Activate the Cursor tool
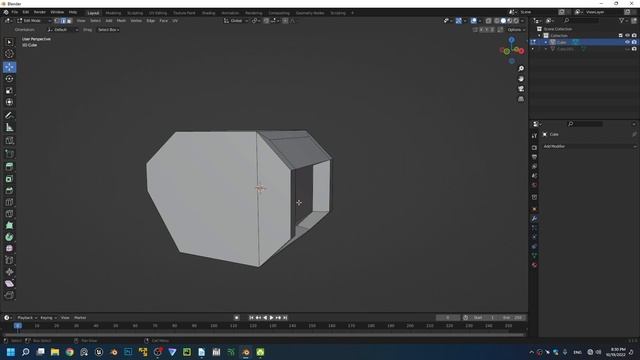This screenshot has width=640, height=360. pos(9,54)
